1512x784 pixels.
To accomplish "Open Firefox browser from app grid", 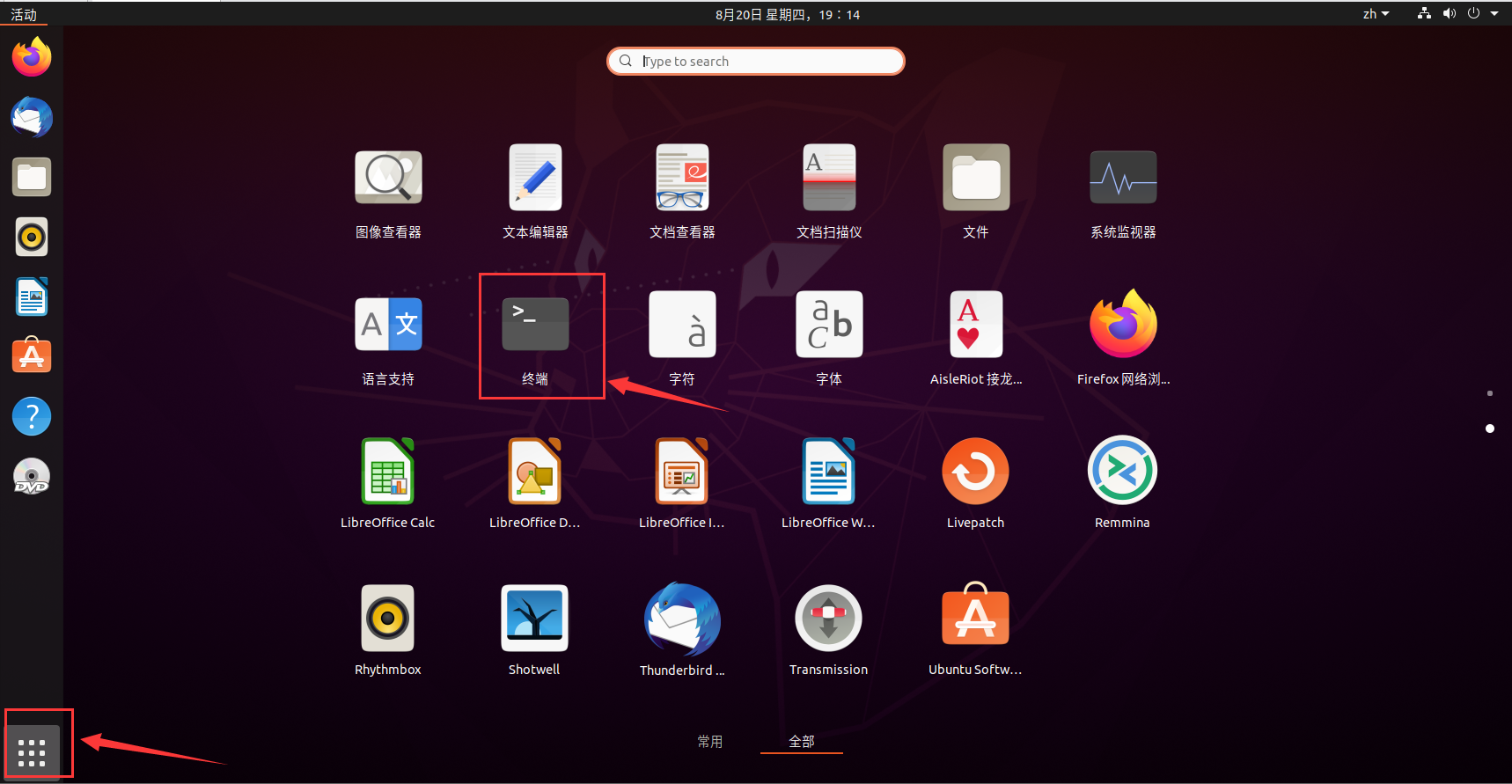I will pos(1123,324).
